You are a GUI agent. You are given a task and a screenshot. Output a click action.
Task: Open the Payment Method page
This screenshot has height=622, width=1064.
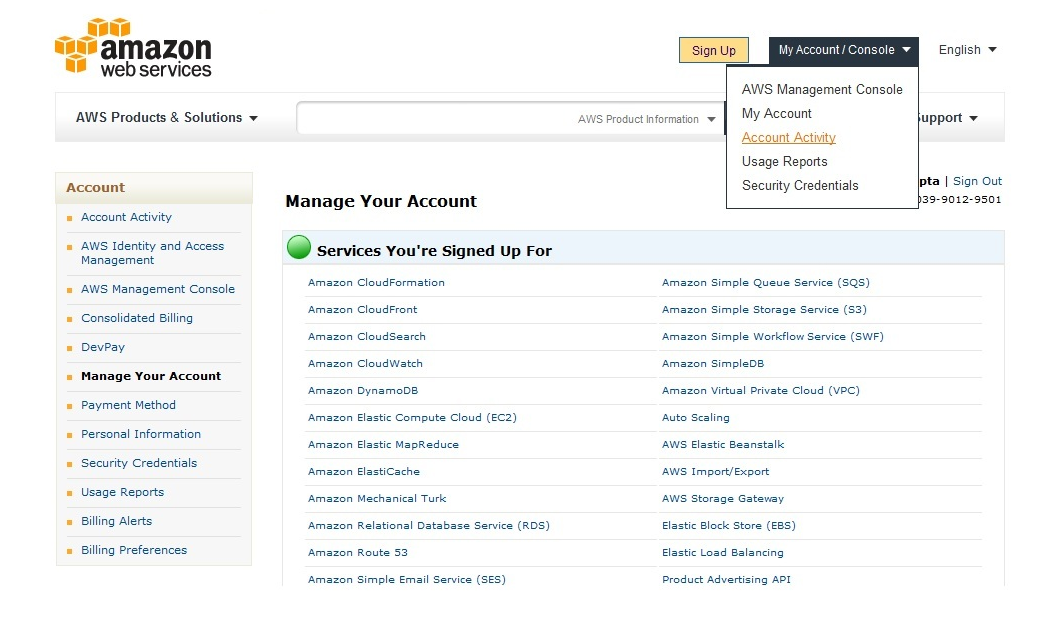128,405
